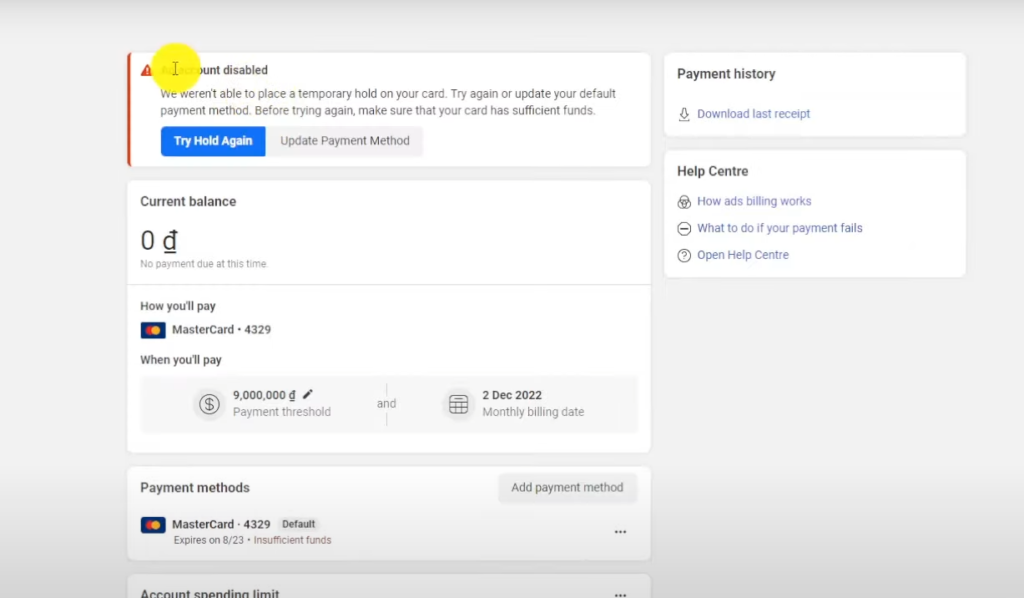Click the Payment history heading

(x=726, y=74)
